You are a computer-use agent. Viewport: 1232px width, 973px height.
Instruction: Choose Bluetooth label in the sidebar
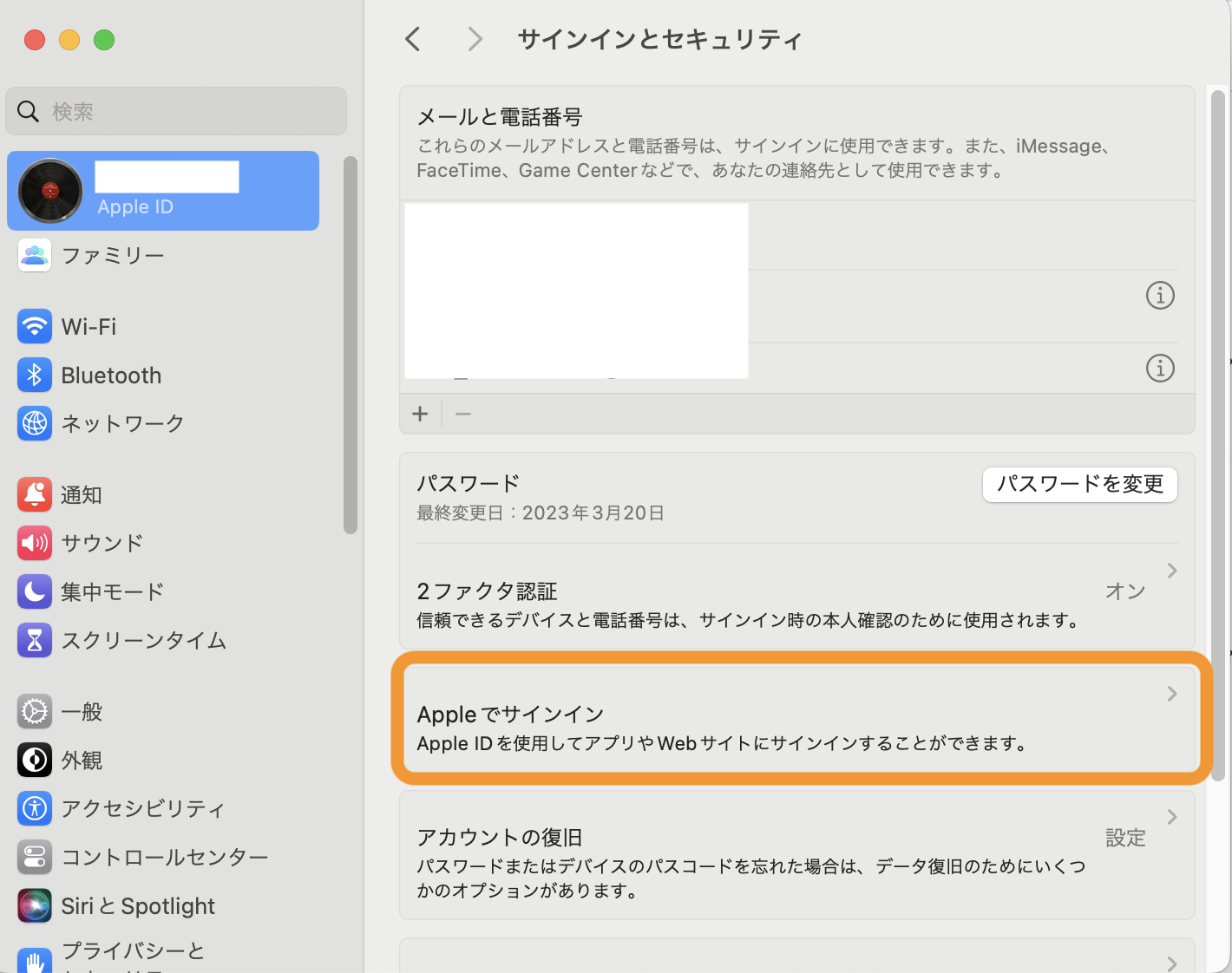[x=111, y=375]
